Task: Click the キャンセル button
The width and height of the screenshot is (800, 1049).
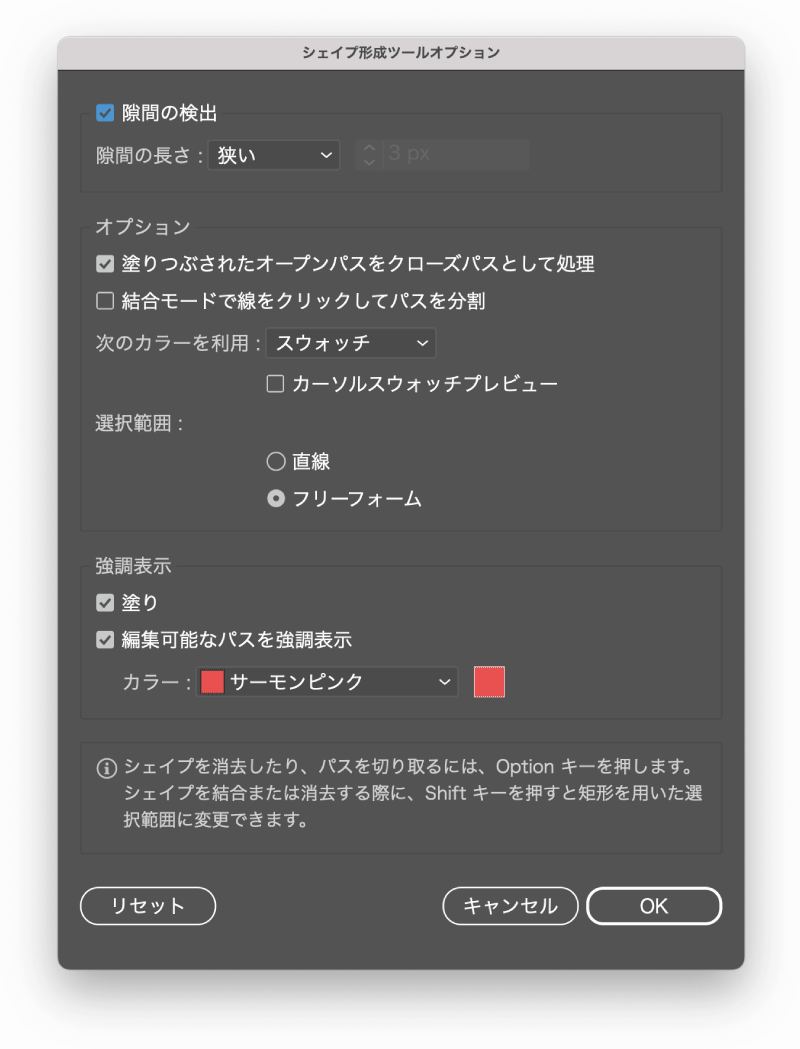Action: click(510, 906)
